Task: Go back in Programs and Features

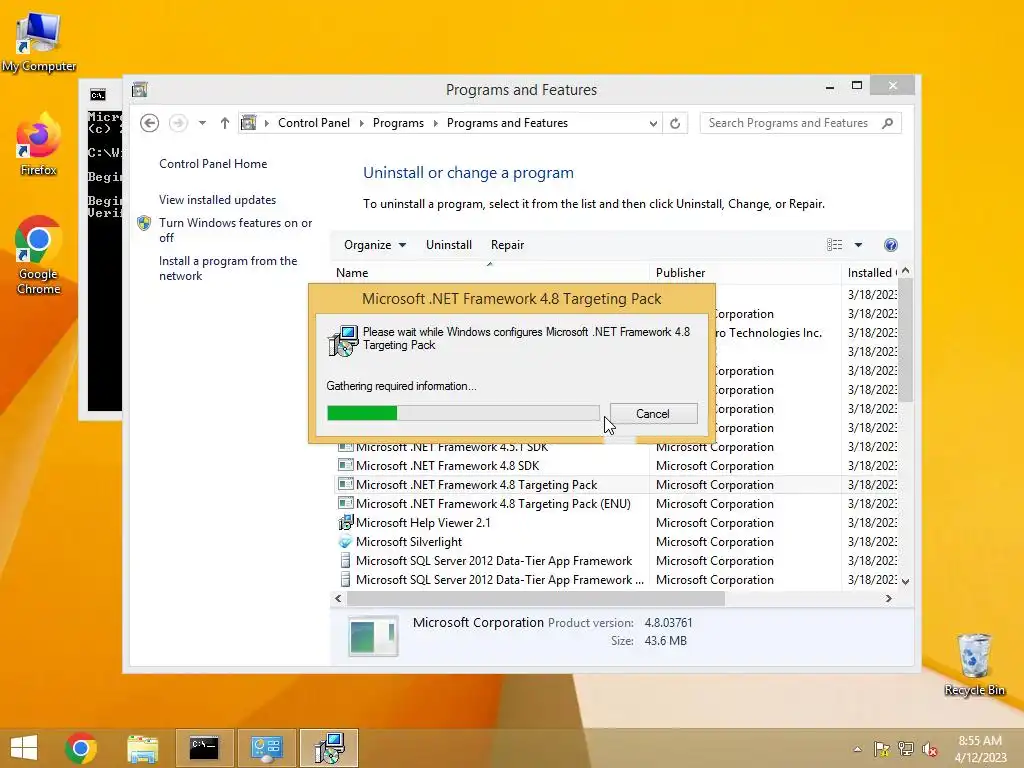Action: 150,123
